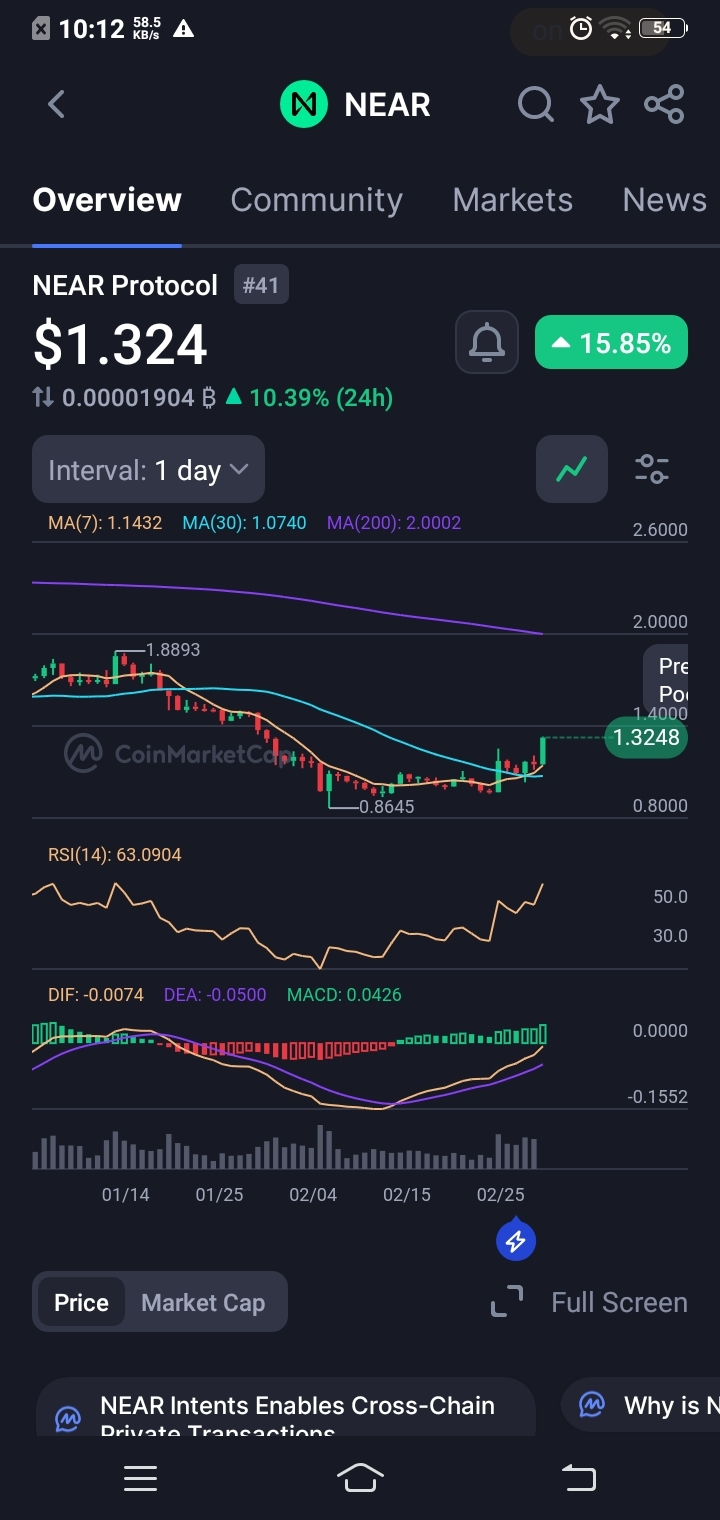Open the "Why is N" article card
Image resolution: width=720 pixels, height=1520 pixels.
tap(641, 1407)
